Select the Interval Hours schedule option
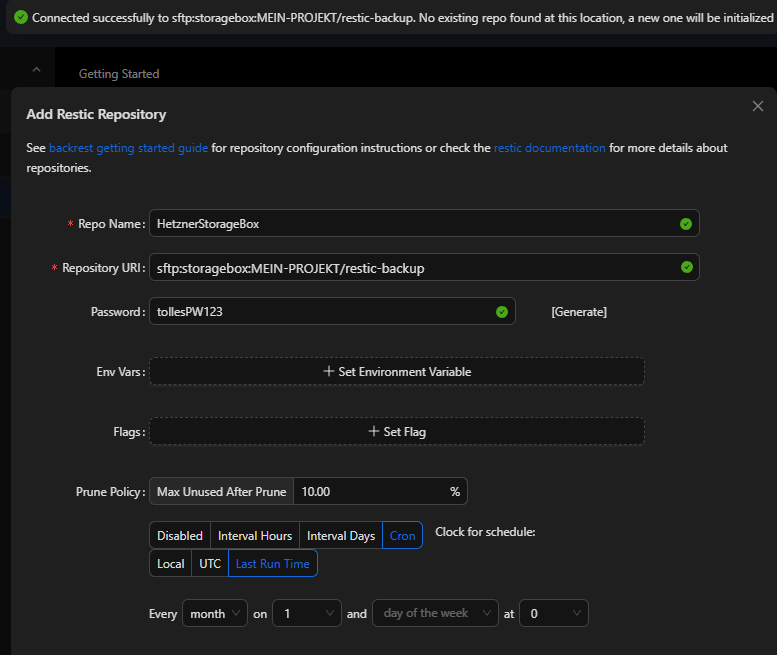 tap(255, 536)
